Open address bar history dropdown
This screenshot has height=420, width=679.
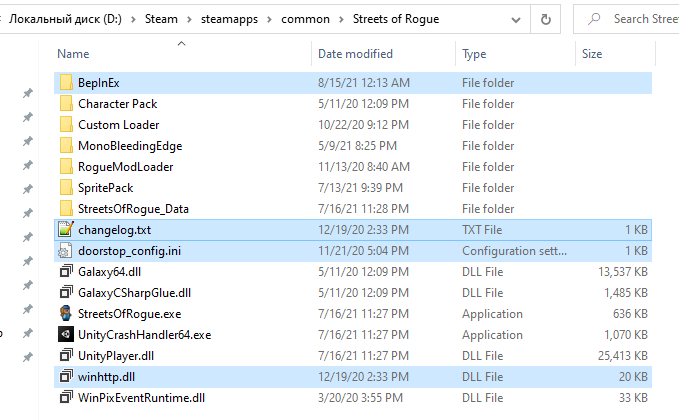(516, 19)
